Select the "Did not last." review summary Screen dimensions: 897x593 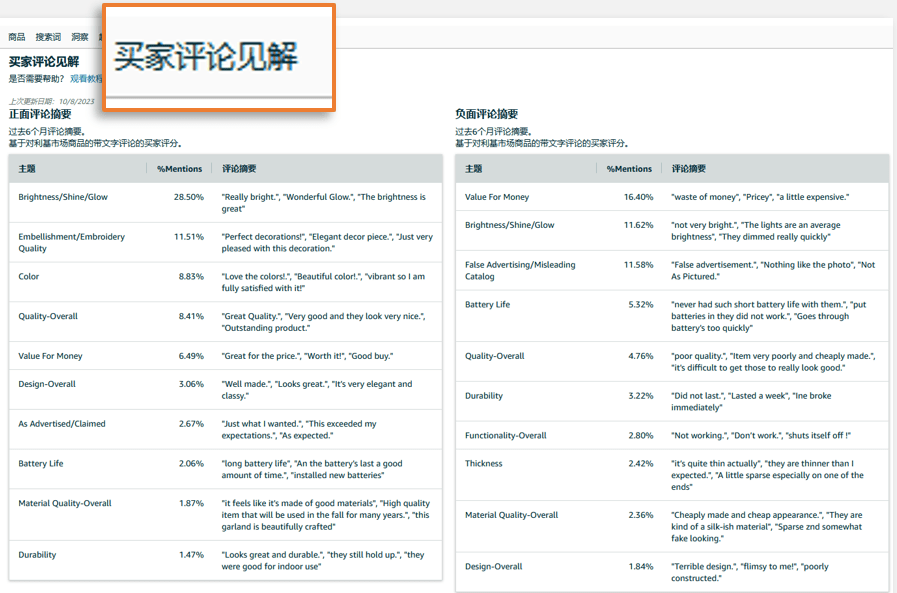pyautogui.click(x=752, y=401)
